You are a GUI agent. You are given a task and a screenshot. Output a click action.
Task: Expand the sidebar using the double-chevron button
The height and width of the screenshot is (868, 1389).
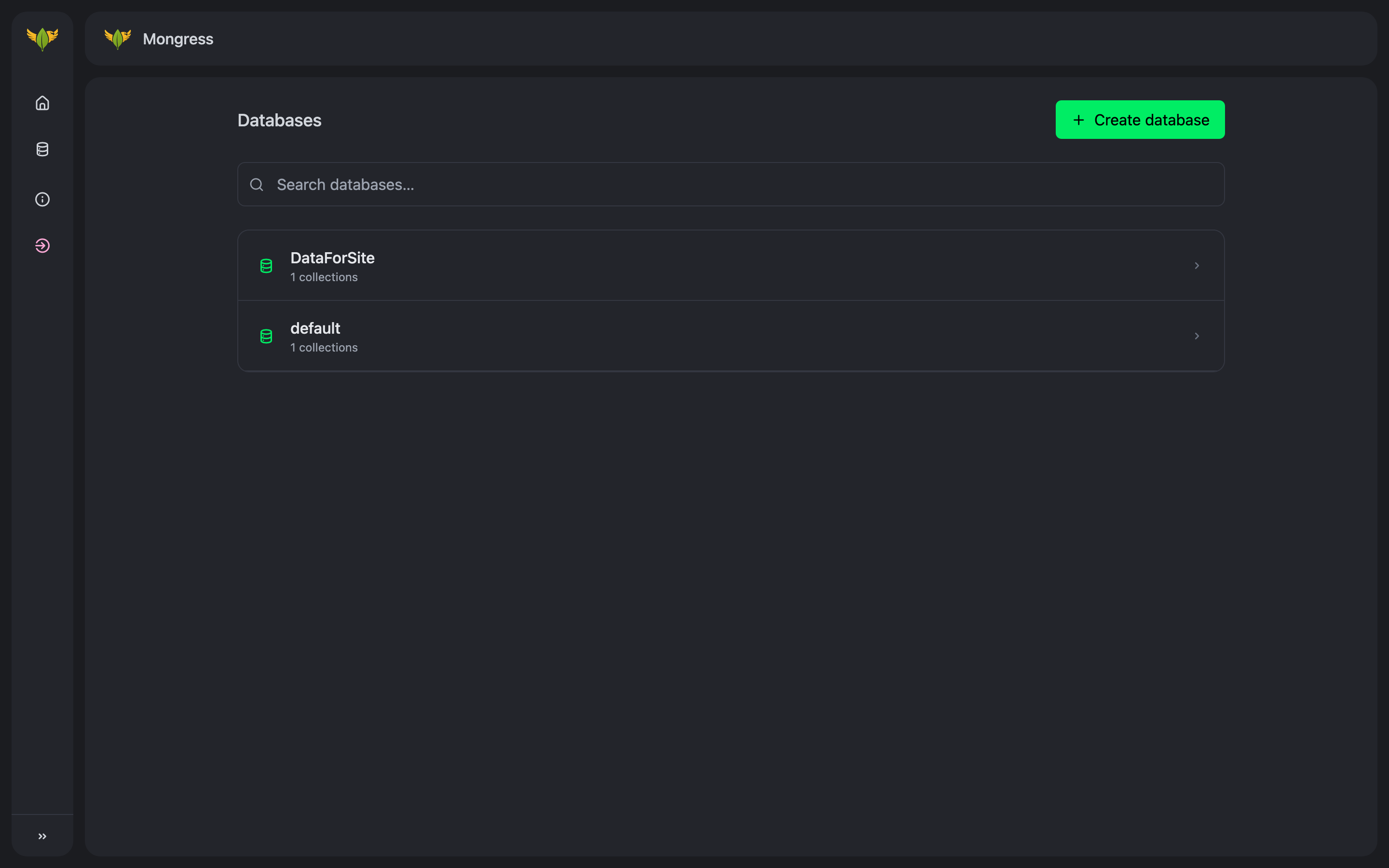tap(42, 836)
